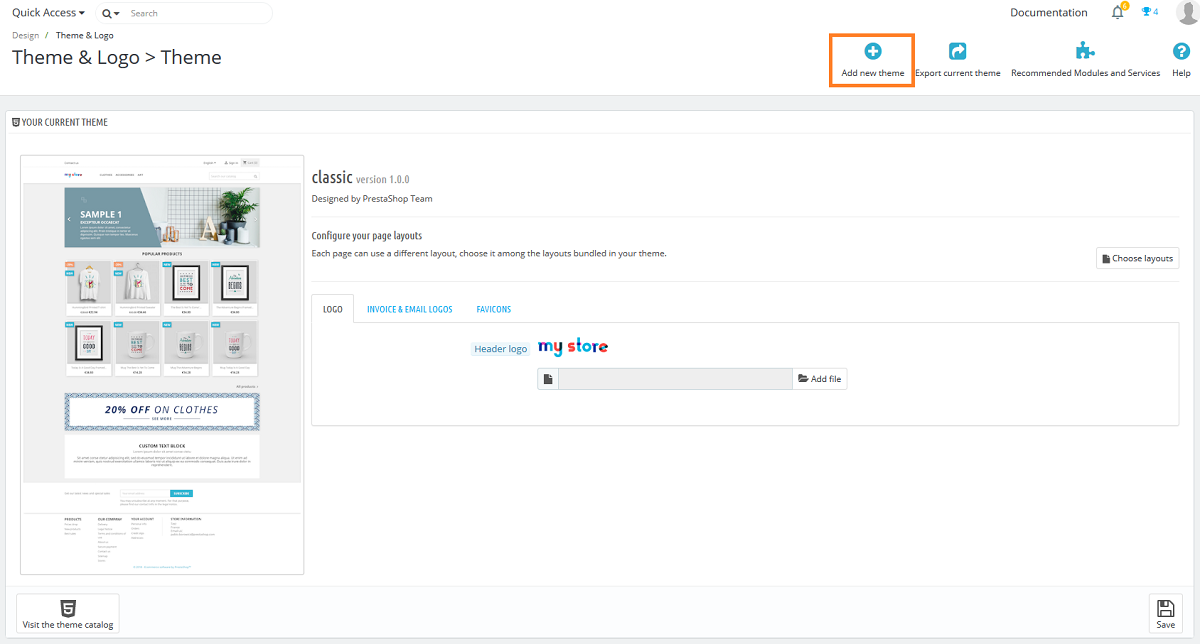
Task: View your achievement trophies
Action: click(1145, 12)
